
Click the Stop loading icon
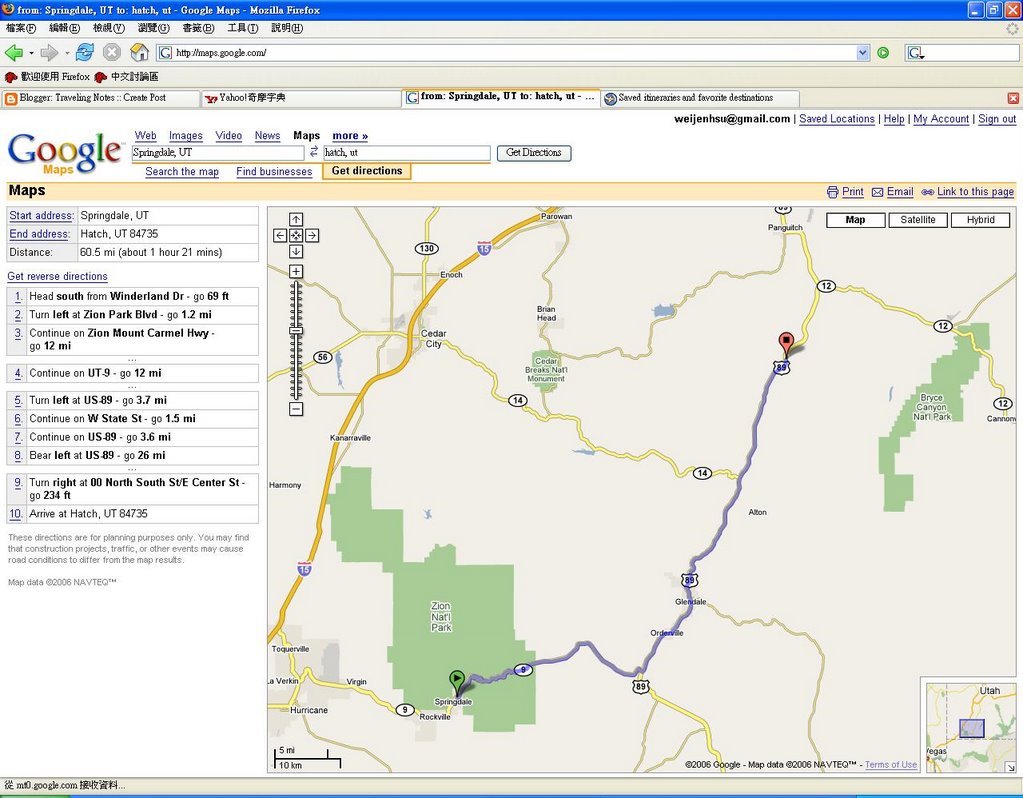pyautogui.click(x=112, y=53)
